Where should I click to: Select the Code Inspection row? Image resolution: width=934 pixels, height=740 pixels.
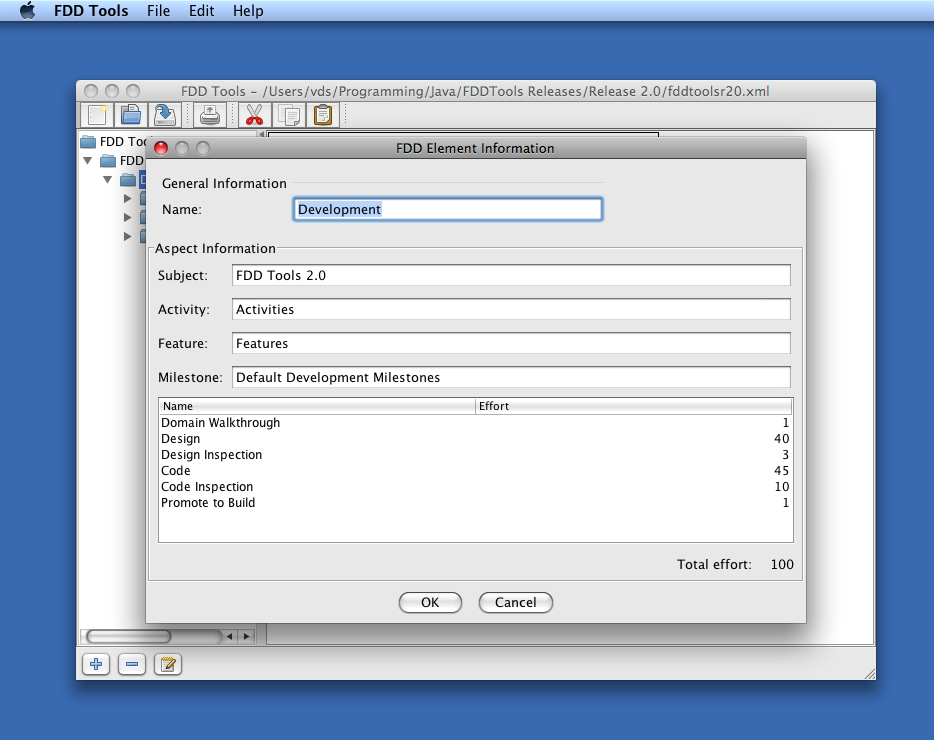tap(475, 487)
